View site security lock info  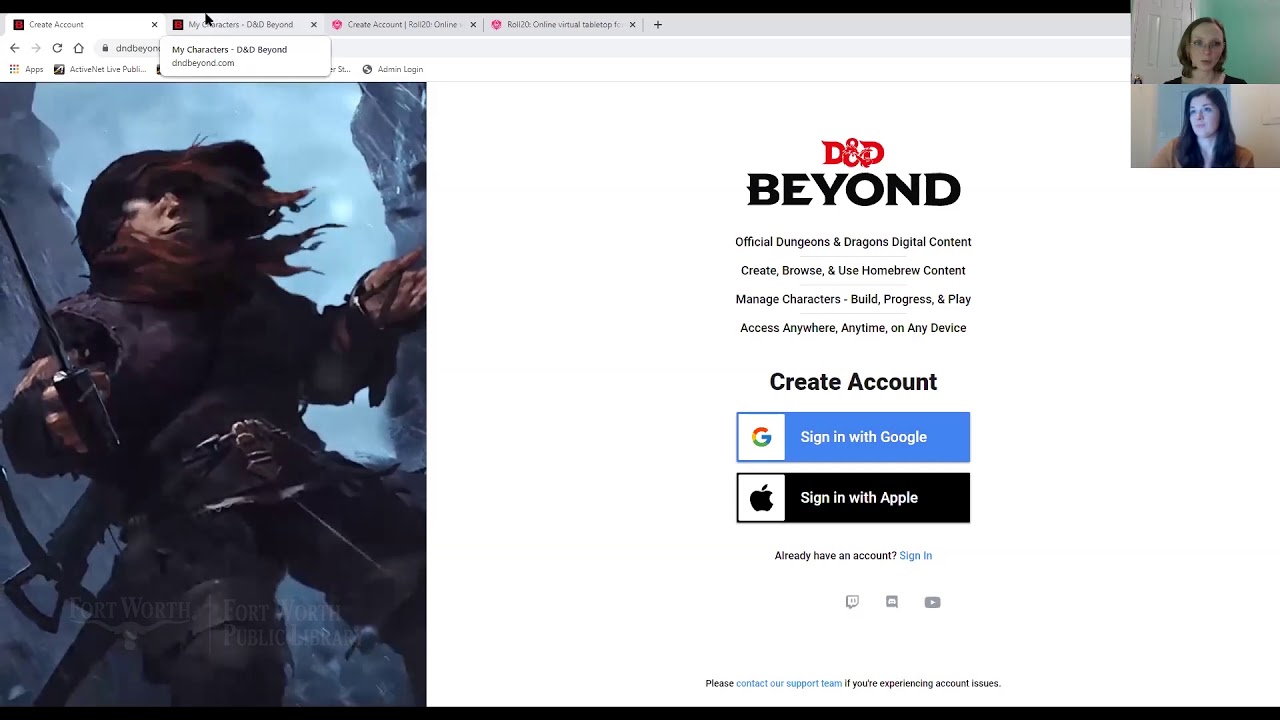tap(105, 48)
